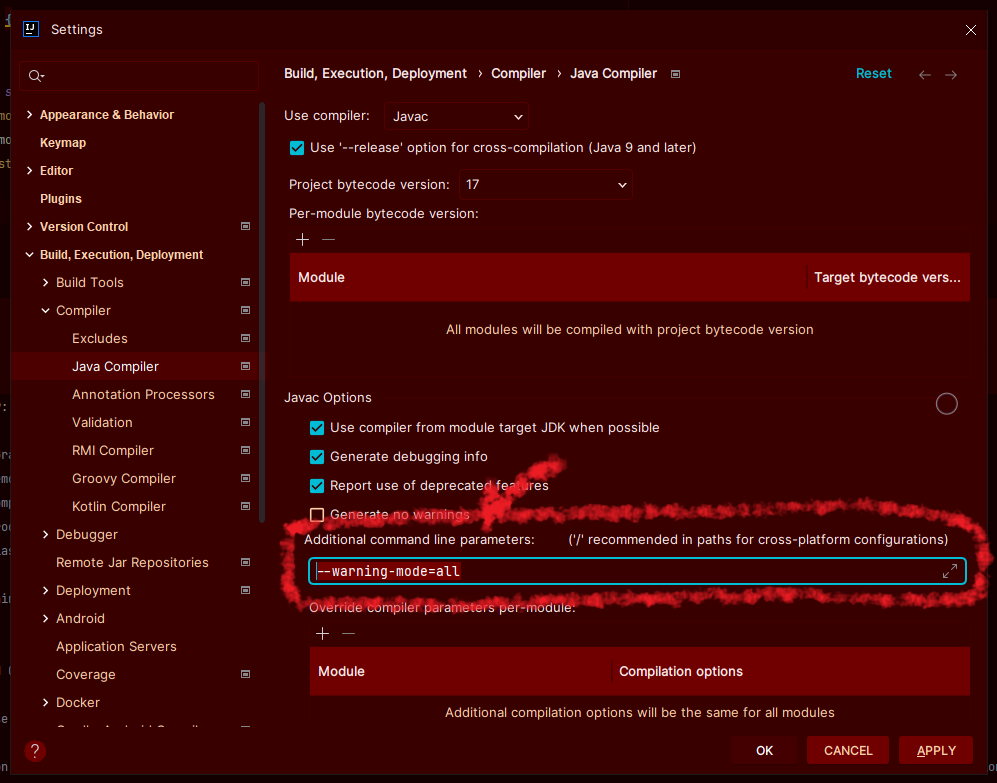
Task: Expand the Editor section
Action: (x=29, y=170)
